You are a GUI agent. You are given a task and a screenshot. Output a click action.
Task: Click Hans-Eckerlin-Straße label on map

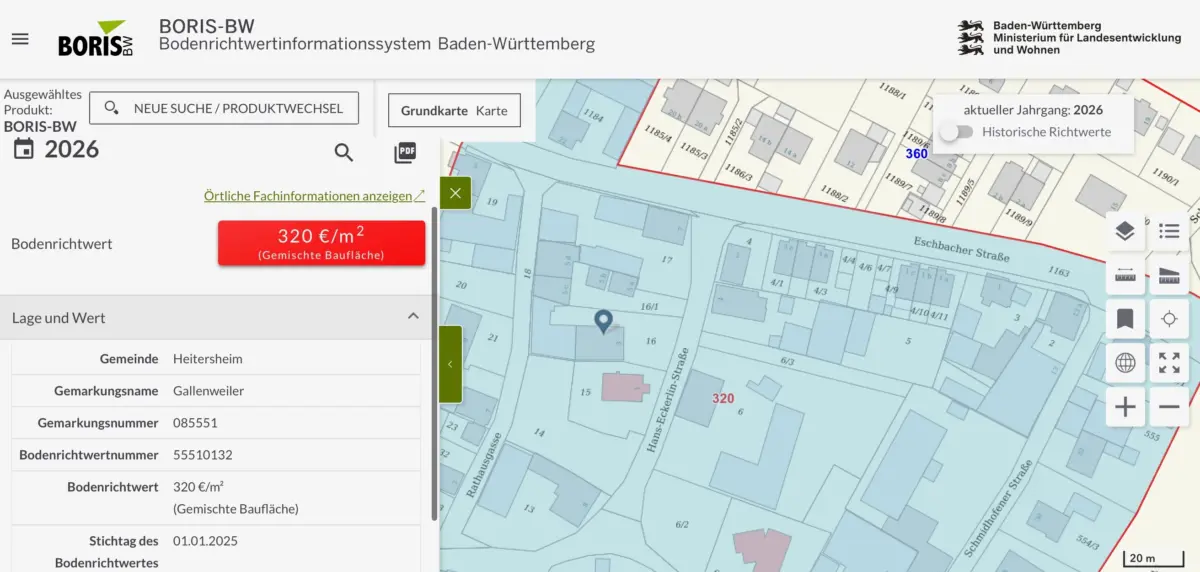coord(668,399)
